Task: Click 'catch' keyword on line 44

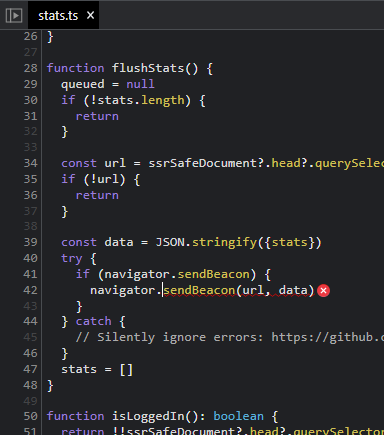Action: 93,321
